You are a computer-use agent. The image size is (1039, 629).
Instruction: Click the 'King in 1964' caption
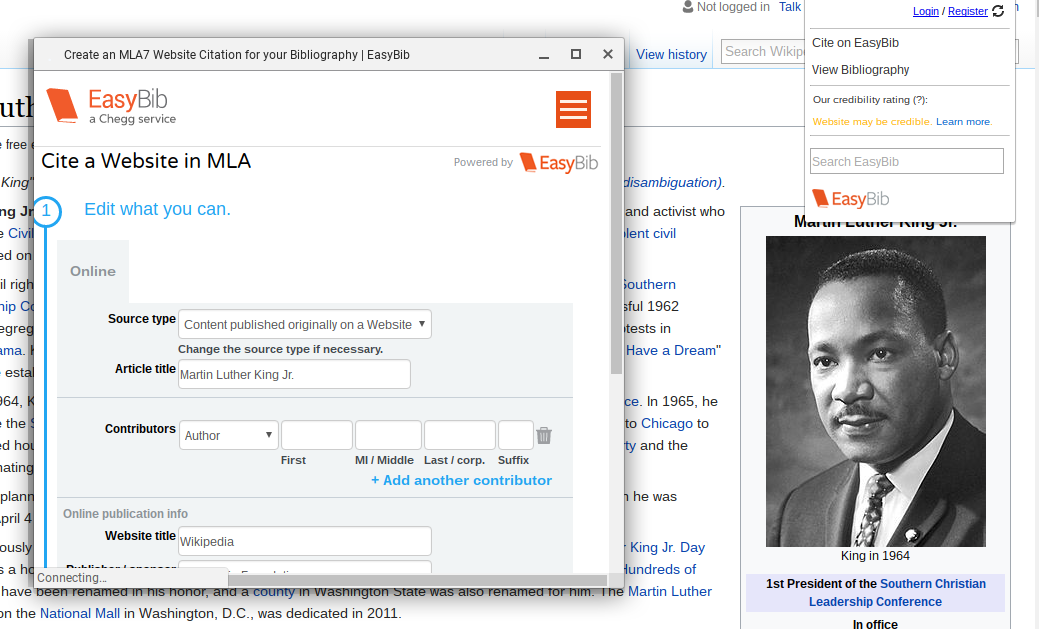pos(875,555)
